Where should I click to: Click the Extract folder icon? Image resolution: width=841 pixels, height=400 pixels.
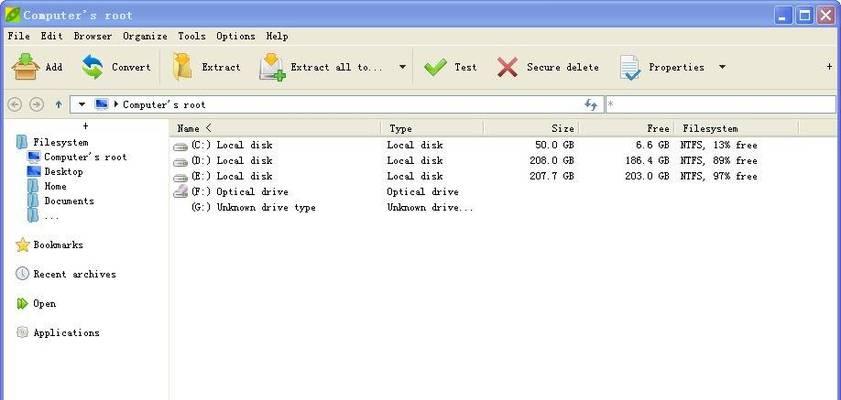click(182, 67)
